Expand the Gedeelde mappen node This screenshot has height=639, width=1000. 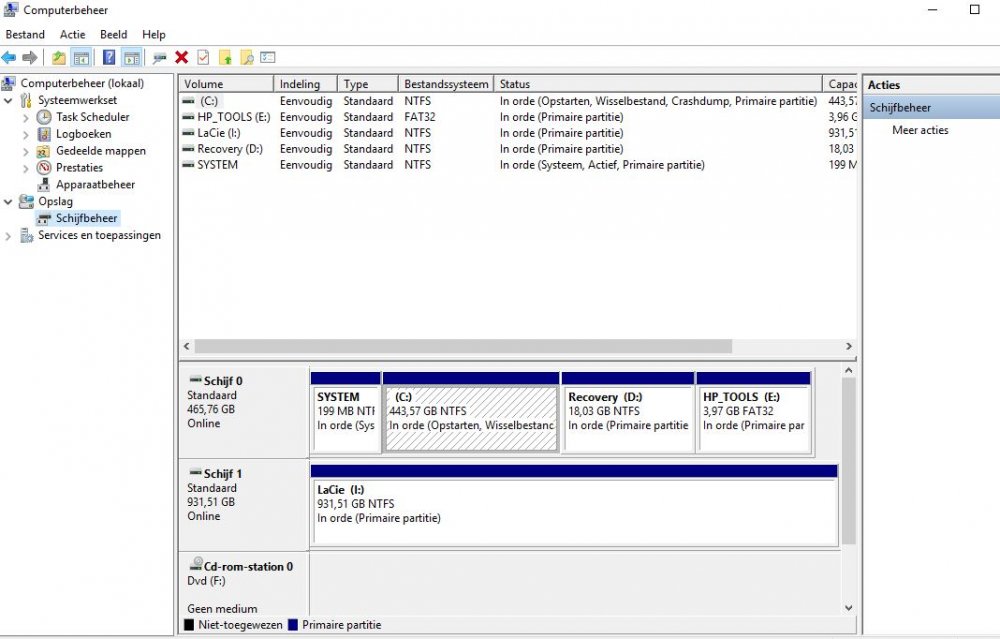point(26,152)
